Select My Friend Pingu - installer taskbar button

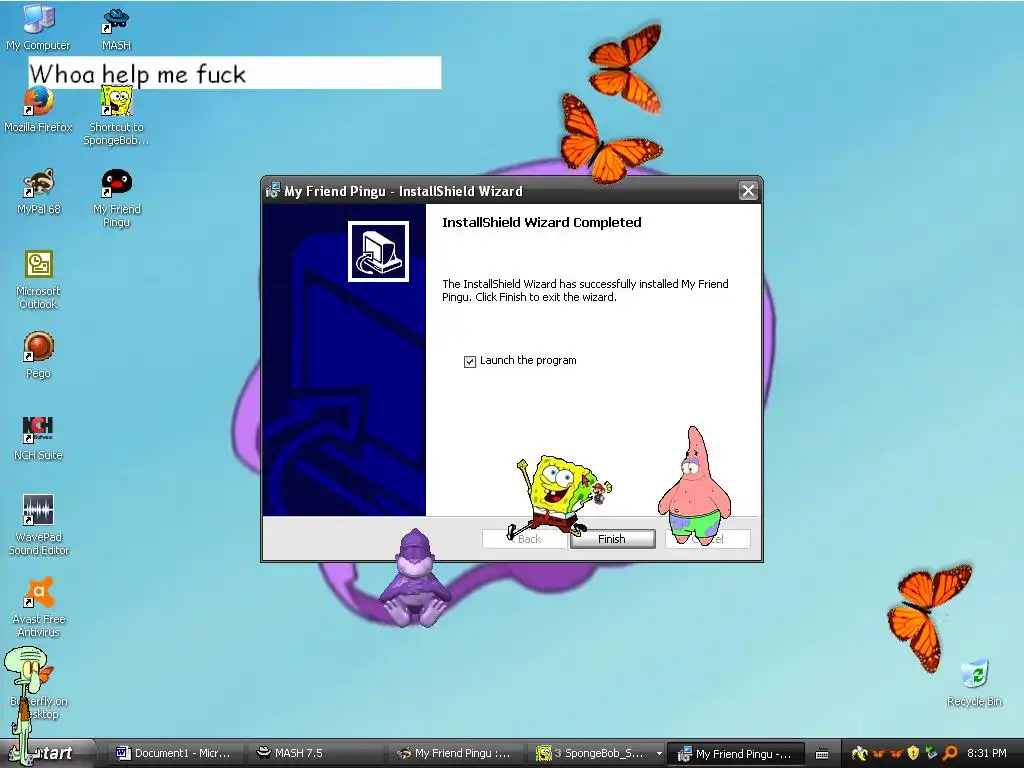coord(735,754)
